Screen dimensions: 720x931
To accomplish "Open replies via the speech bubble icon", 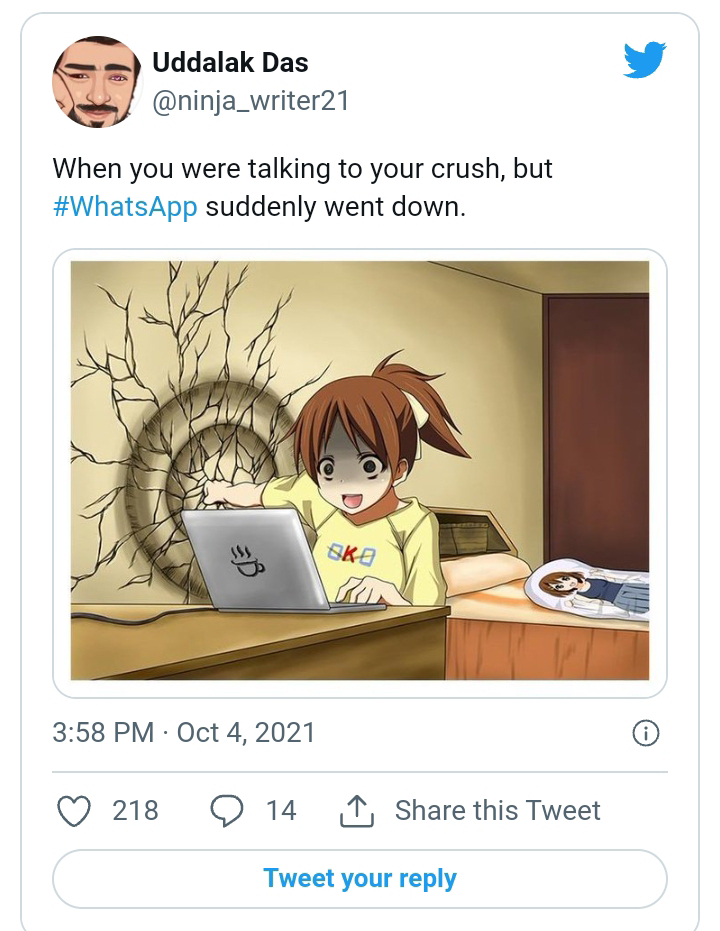I will click(x=227, y=811).
